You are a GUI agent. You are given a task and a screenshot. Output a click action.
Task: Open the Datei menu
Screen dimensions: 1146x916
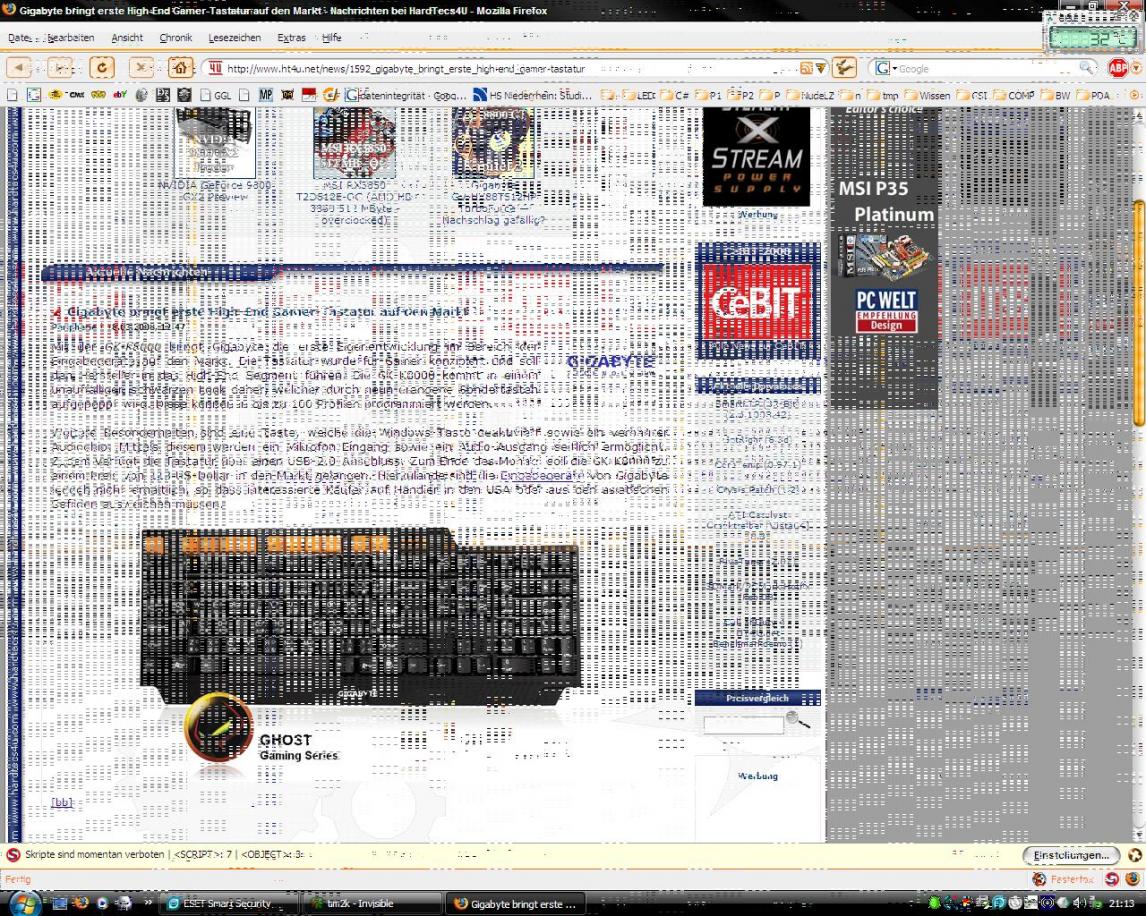click(20, 37)
